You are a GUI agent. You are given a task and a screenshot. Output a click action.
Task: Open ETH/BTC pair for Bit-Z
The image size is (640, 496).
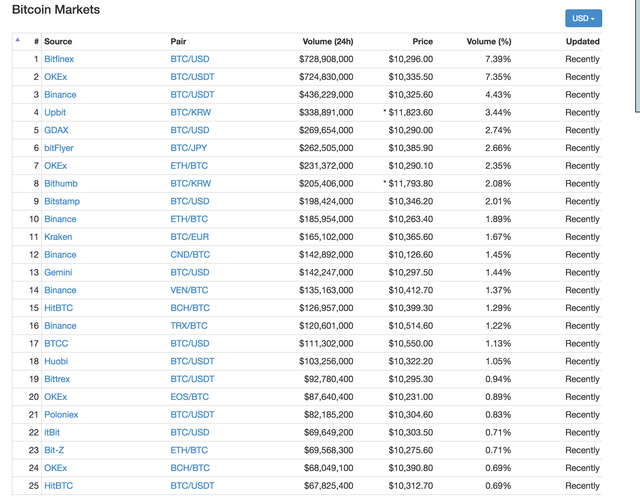tap(189, 450)
